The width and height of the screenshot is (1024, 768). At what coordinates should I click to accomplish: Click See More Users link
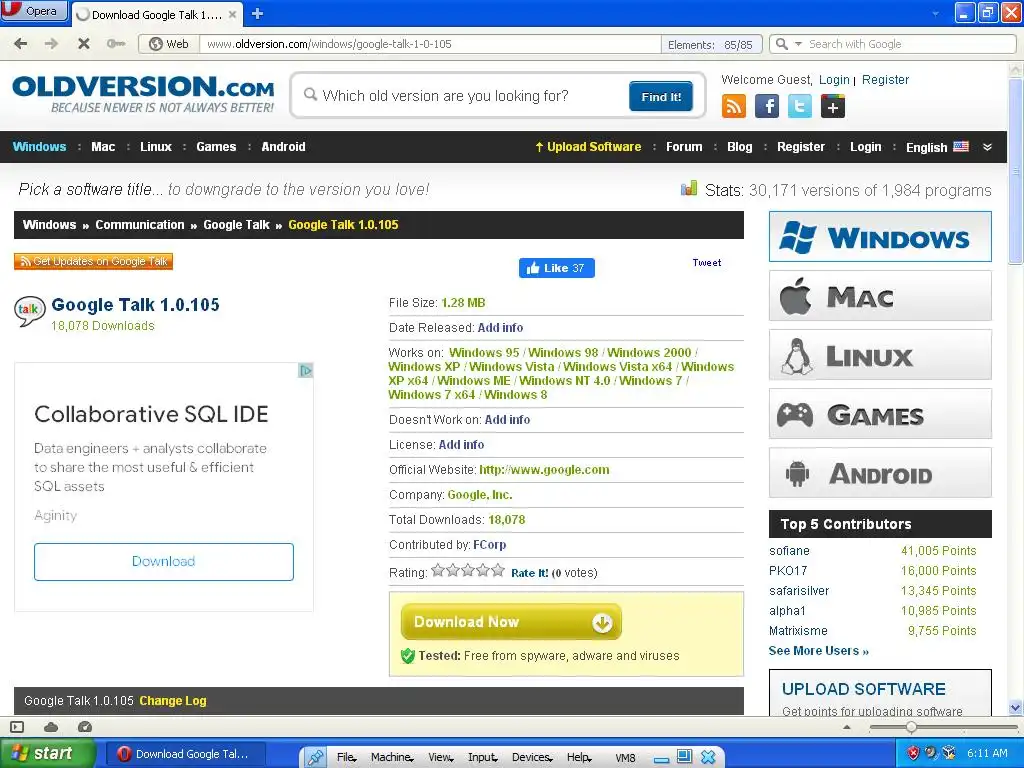[x=818, y=650]
